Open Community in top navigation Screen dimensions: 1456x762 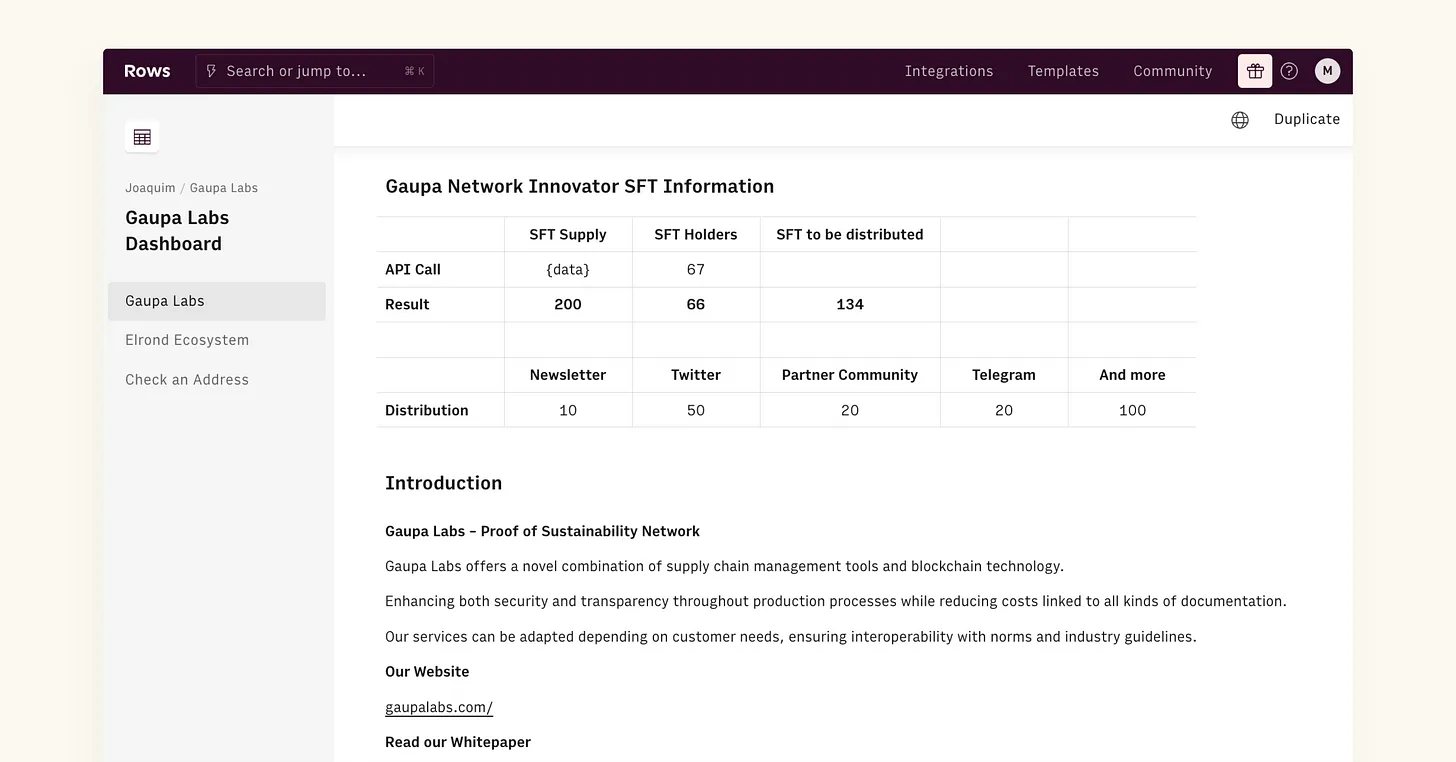pyautogui.click(x=1172, y=71)
